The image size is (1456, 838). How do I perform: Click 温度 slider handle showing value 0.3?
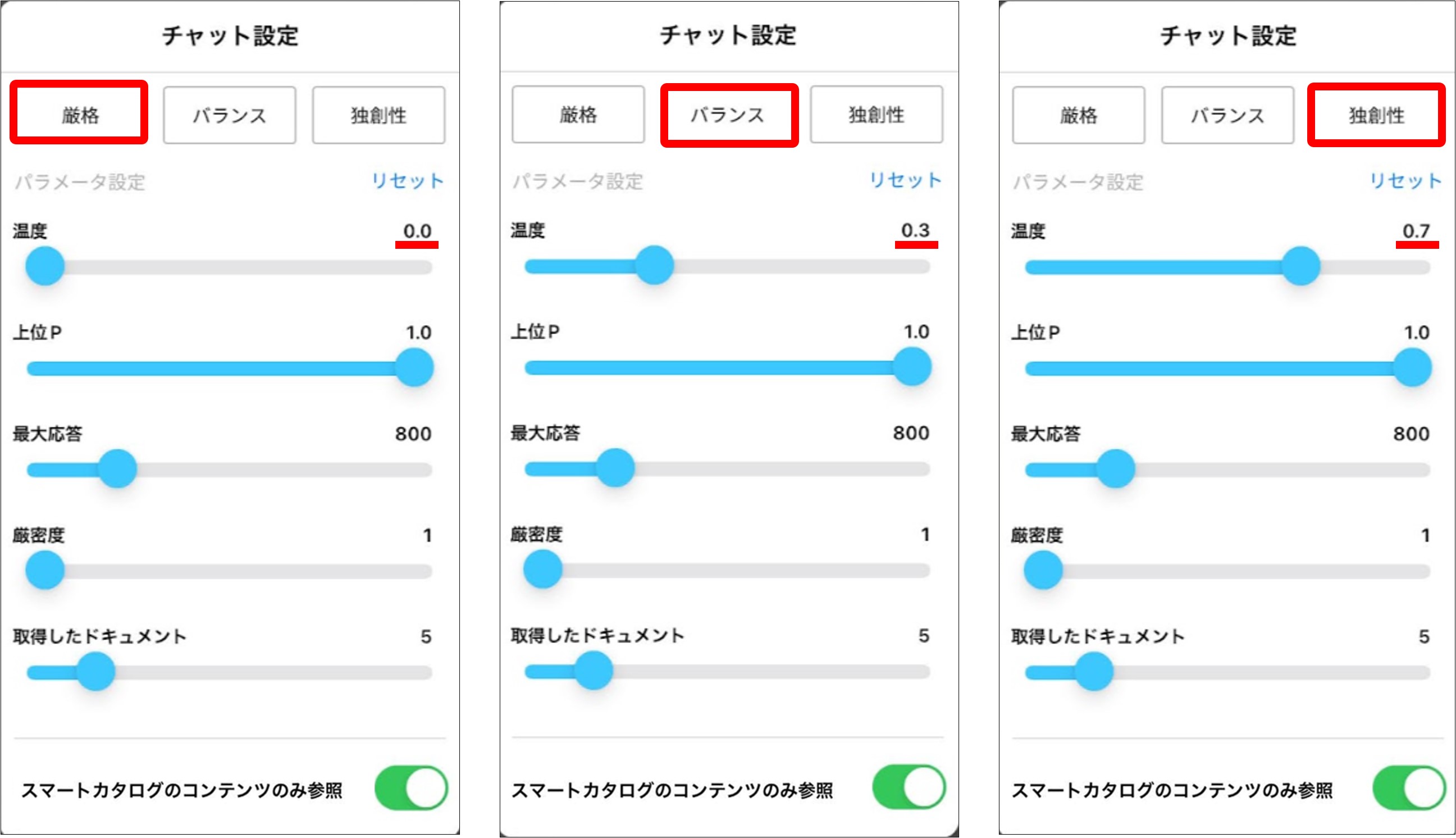pos(654,265)
